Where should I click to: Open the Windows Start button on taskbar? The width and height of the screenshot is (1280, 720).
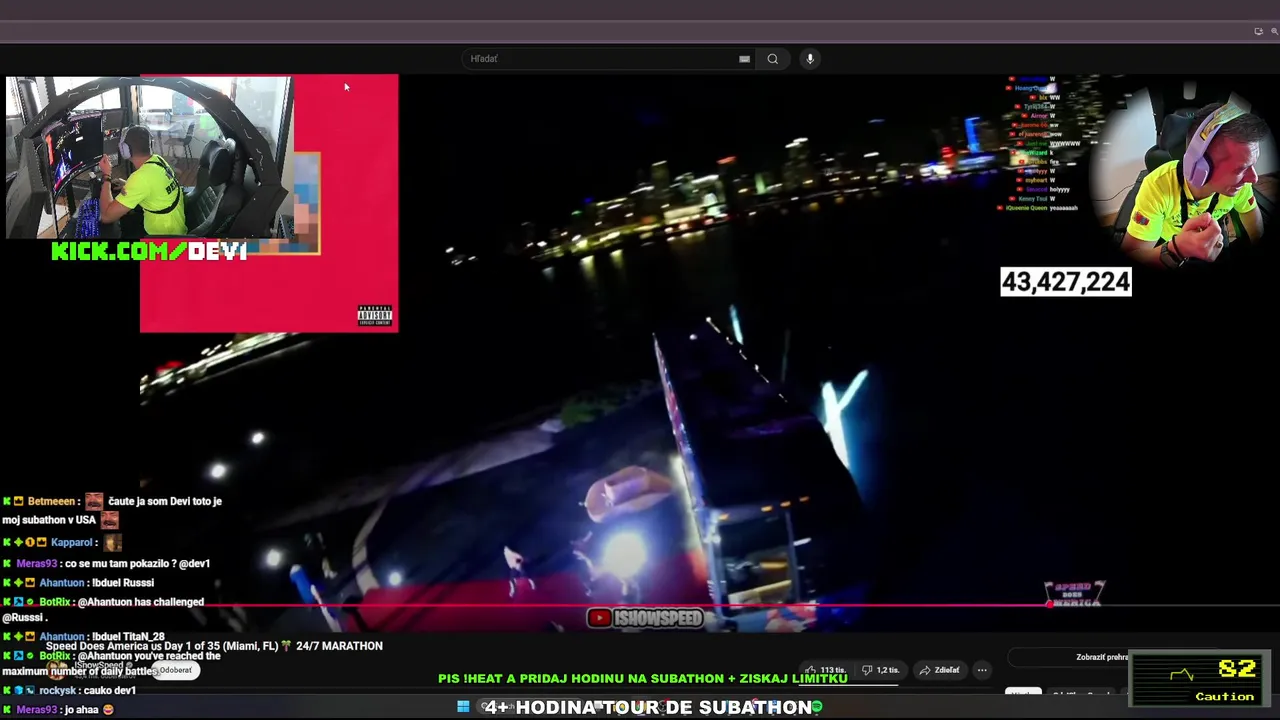tap(463, 707)
